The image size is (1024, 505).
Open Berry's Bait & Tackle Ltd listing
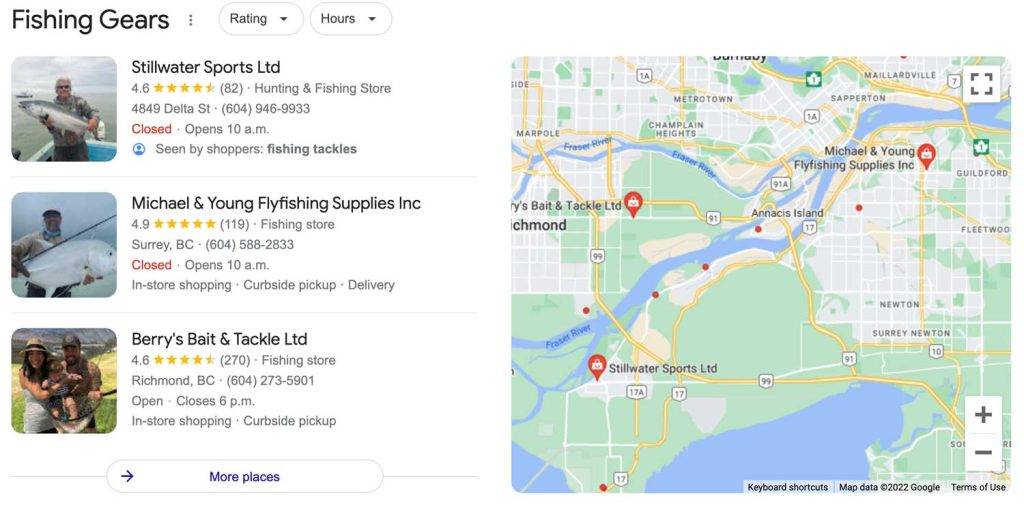click(x=219, y=339)
